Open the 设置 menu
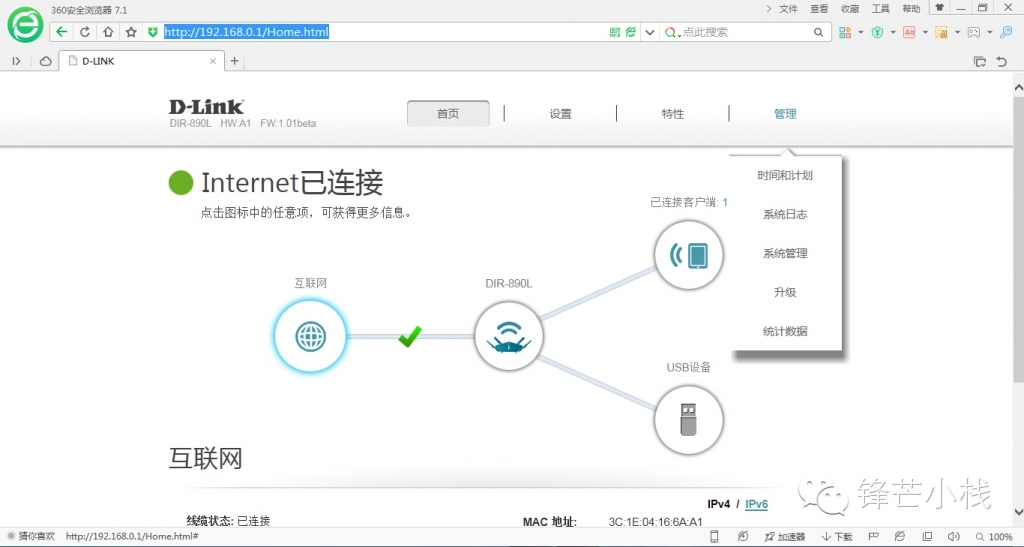 point(560,114)
